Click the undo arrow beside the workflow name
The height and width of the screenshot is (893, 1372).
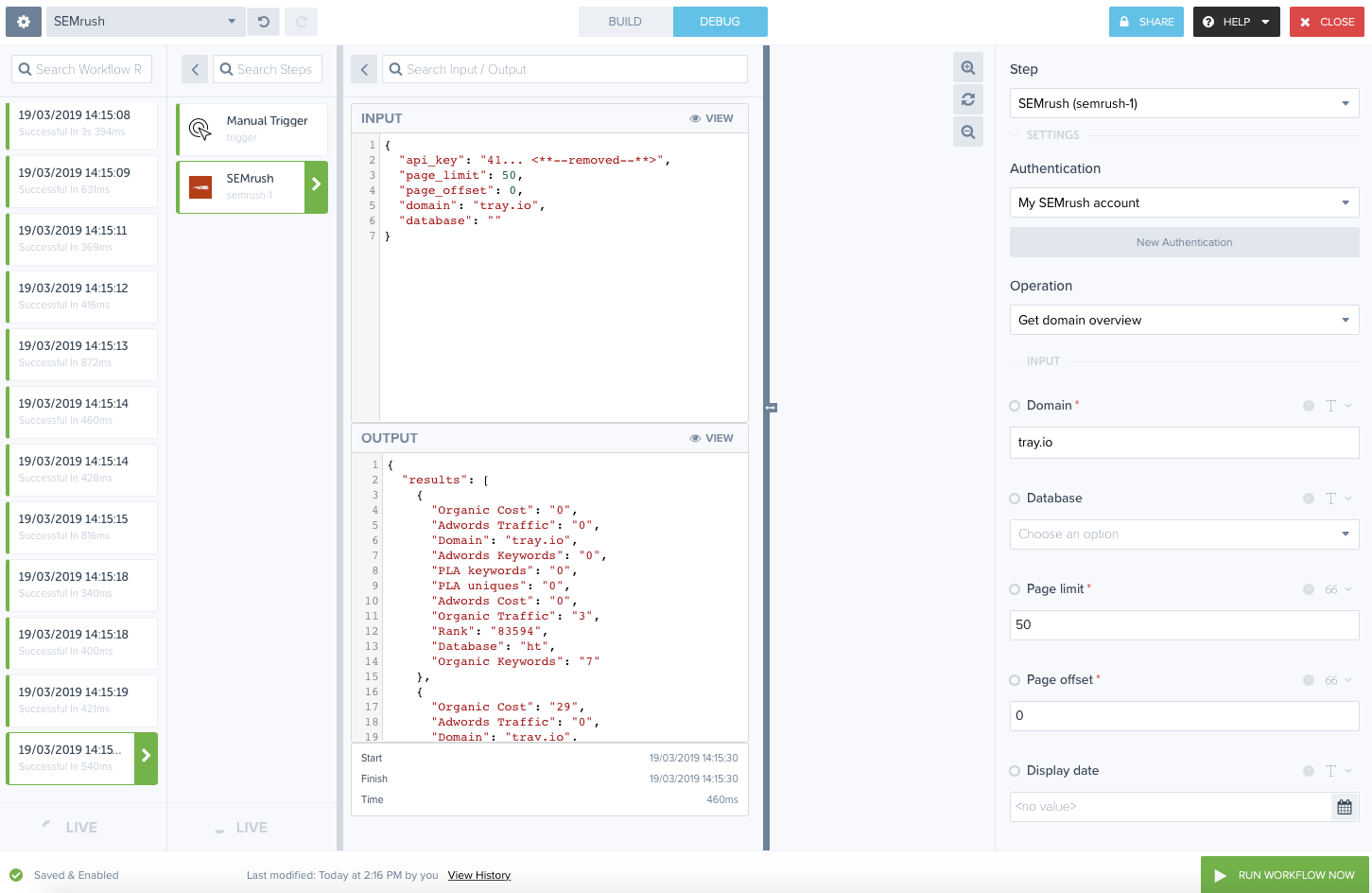[x=262, y=21]
